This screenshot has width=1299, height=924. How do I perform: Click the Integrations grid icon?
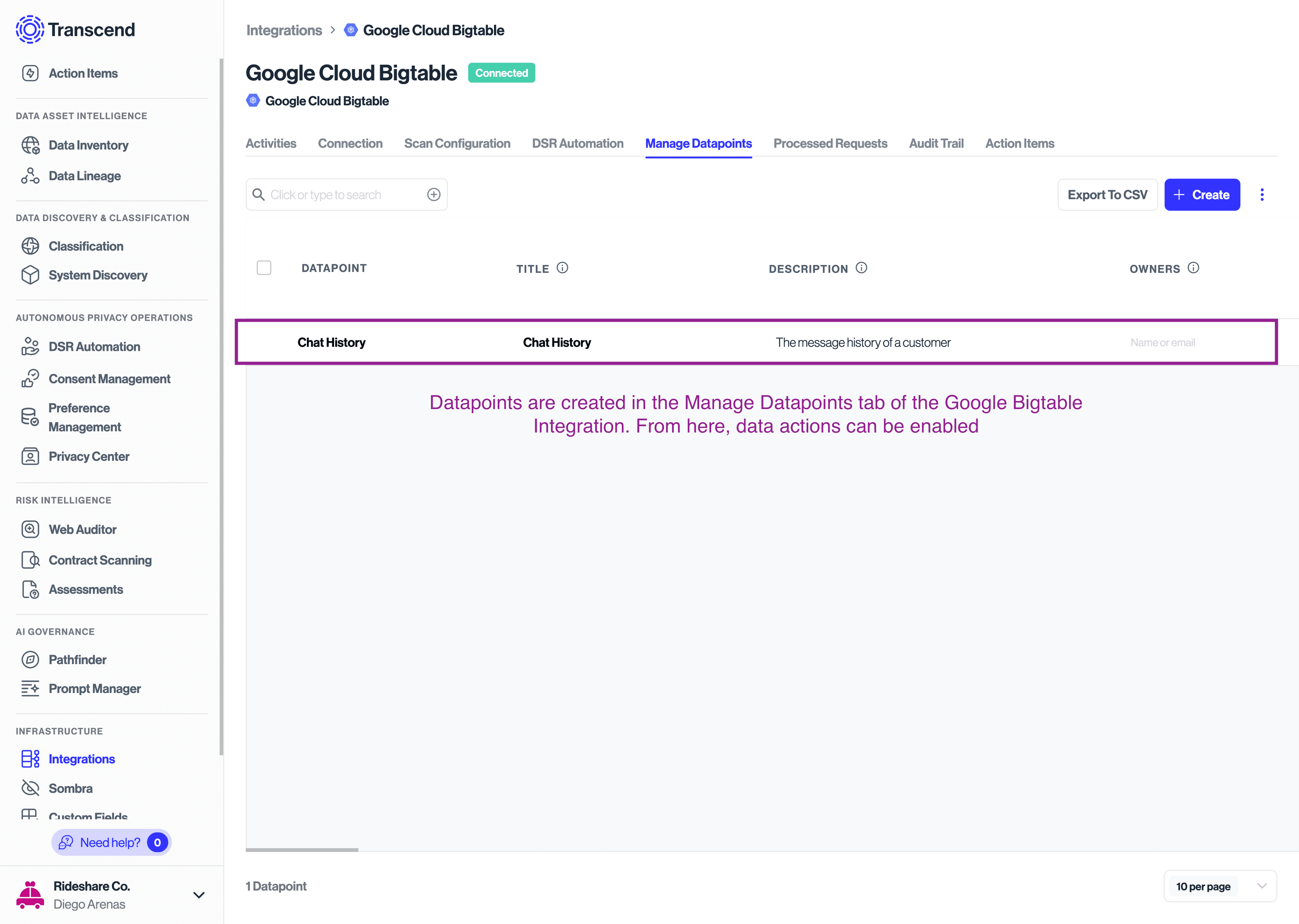point(30,759)
